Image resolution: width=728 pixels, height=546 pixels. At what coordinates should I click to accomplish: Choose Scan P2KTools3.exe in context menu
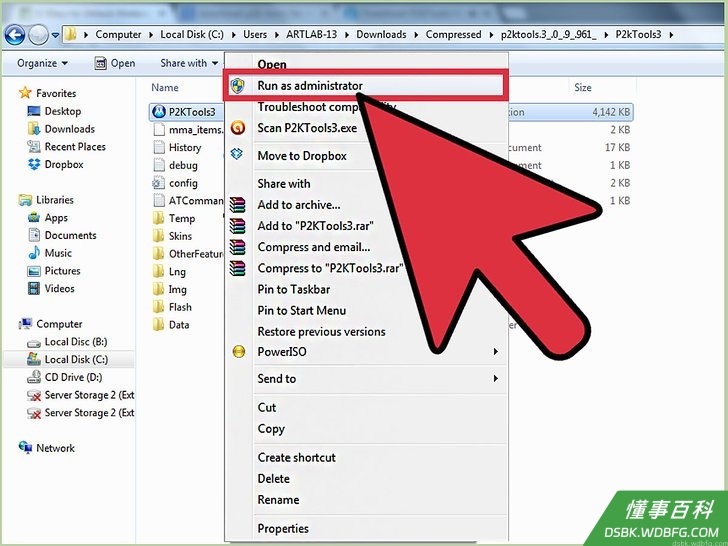click(x=307, y=128)
